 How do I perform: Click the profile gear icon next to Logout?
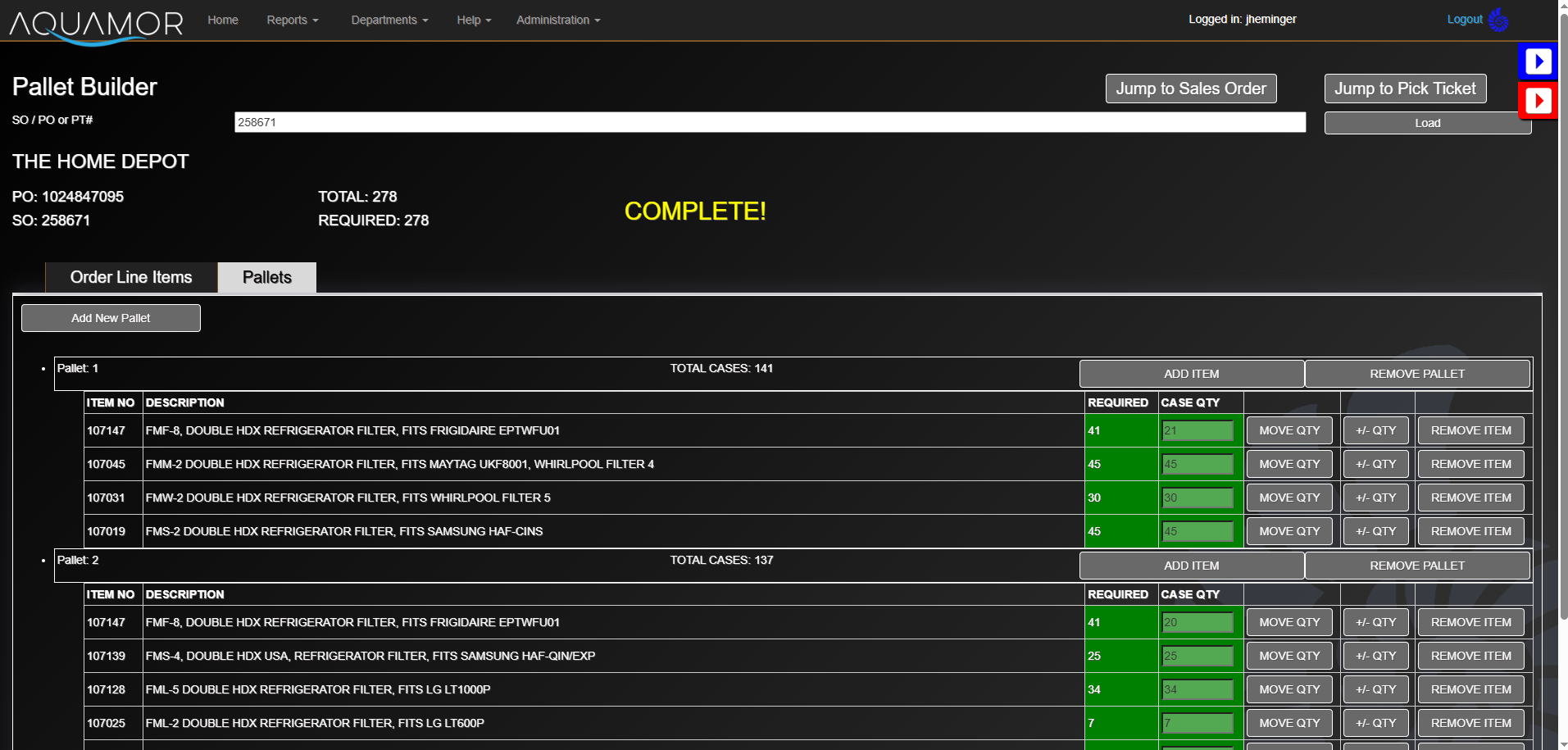click(x=1499, y=20)
